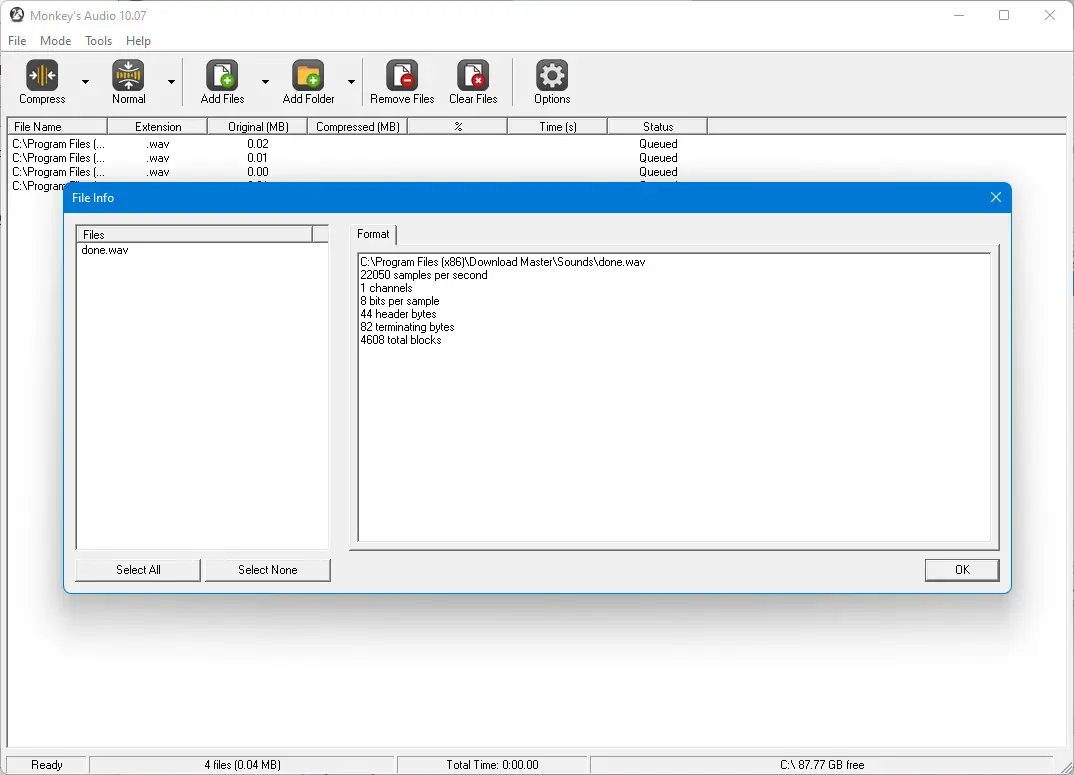
Task: Click the % column header
Action: pos(458,127)
